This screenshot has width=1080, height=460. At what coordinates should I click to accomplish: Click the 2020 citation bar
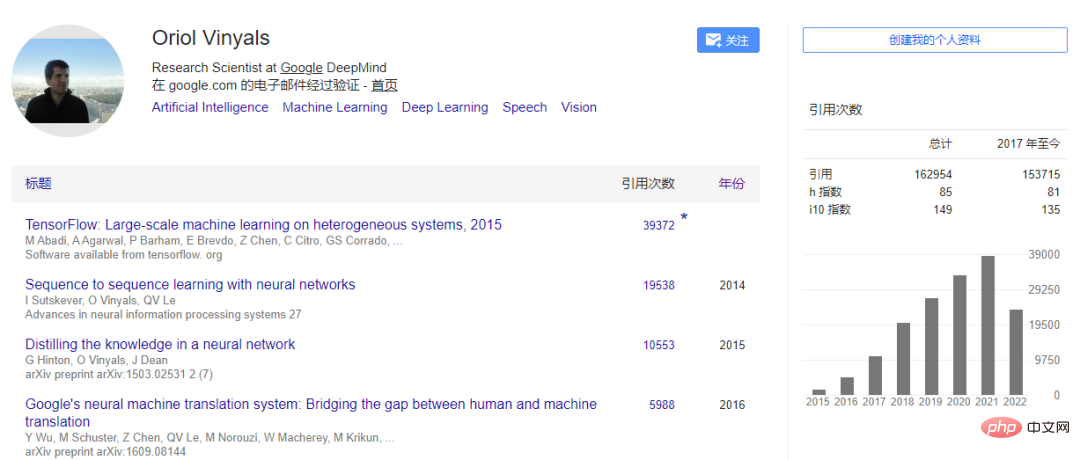[x=959, y=335]
